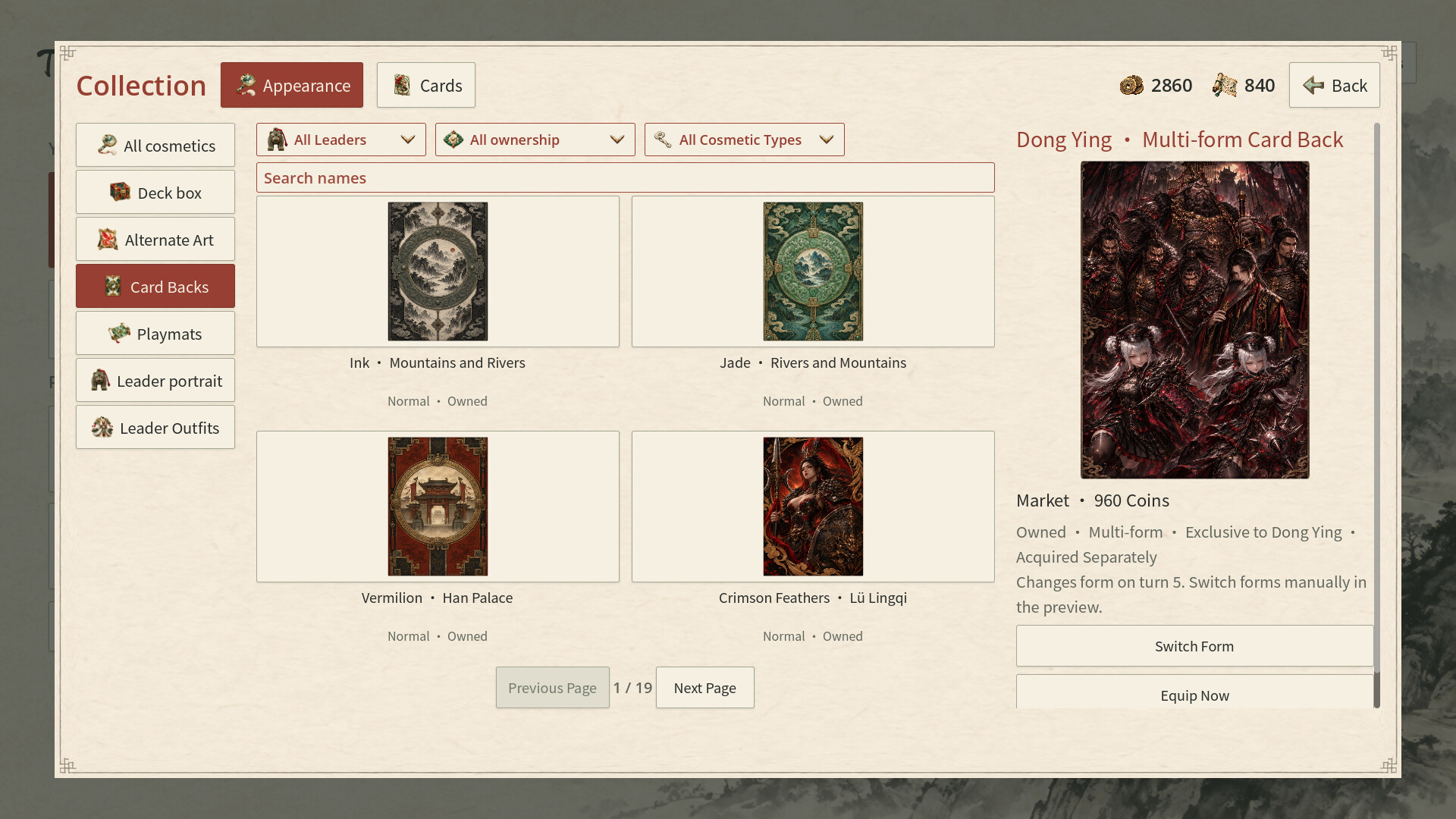Screen dimensions: 1456x819
Task: Click the Back button label
Action: [x=1349, y=86]
